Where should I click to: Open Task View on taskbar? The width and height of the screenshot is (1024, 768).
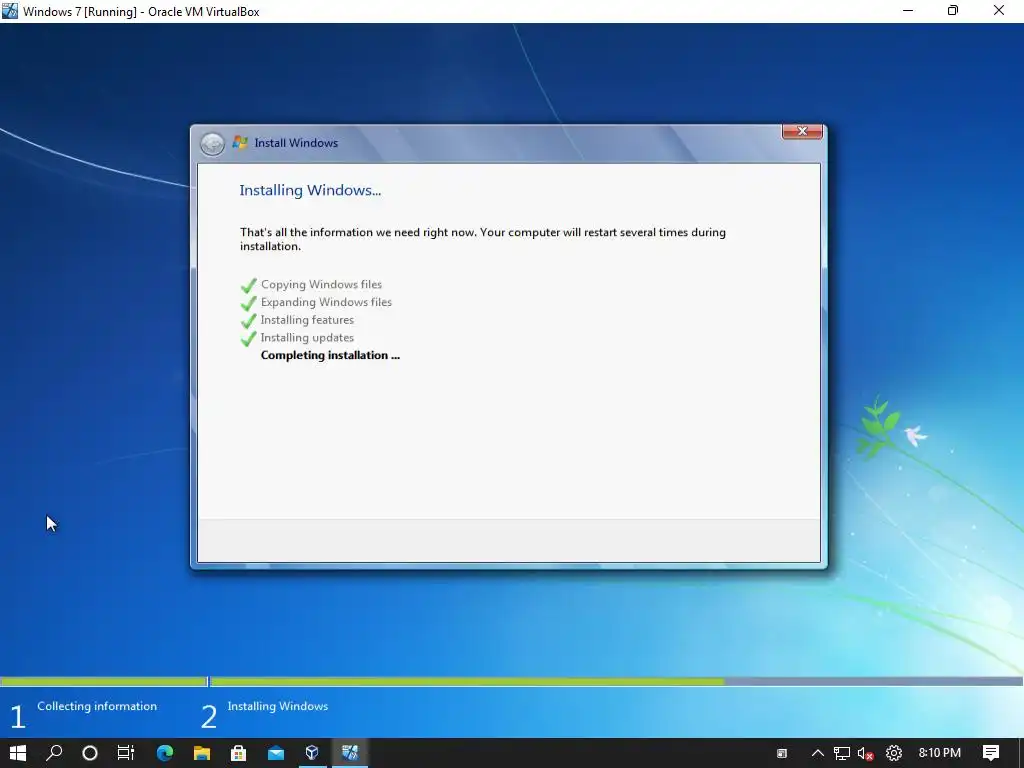126,753
